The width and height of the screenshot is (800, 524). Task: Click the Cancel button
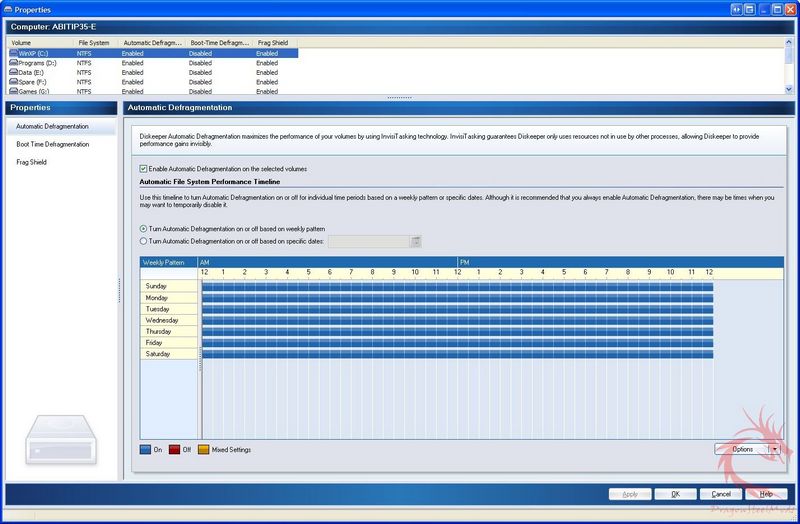coord(721,494)
